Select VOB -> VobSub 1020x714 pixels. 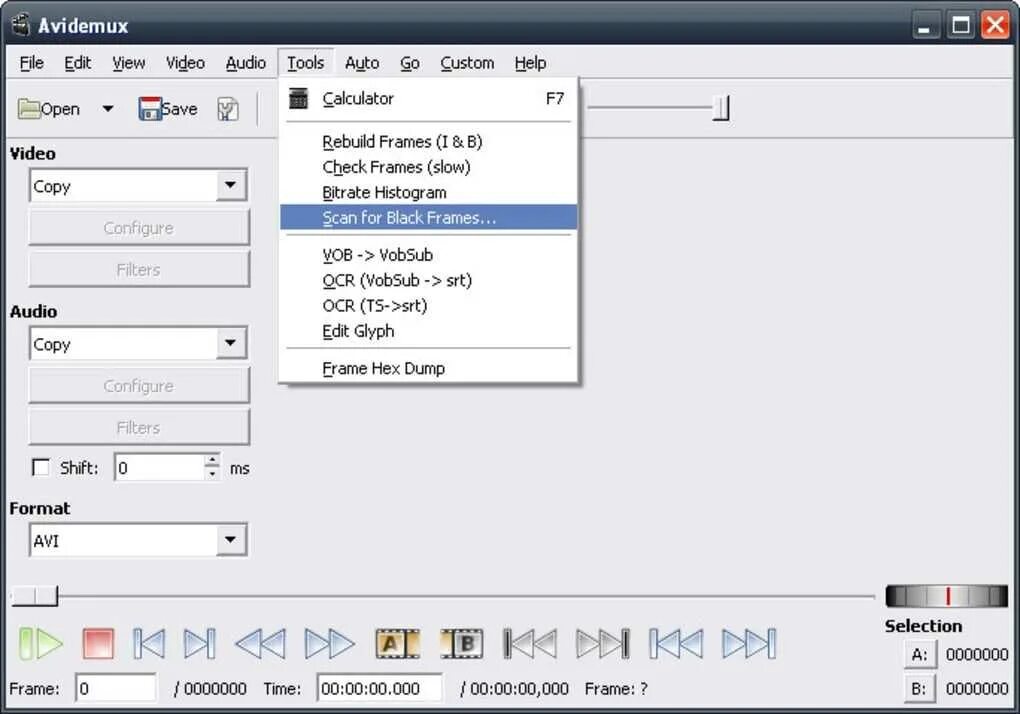point(429,255)
